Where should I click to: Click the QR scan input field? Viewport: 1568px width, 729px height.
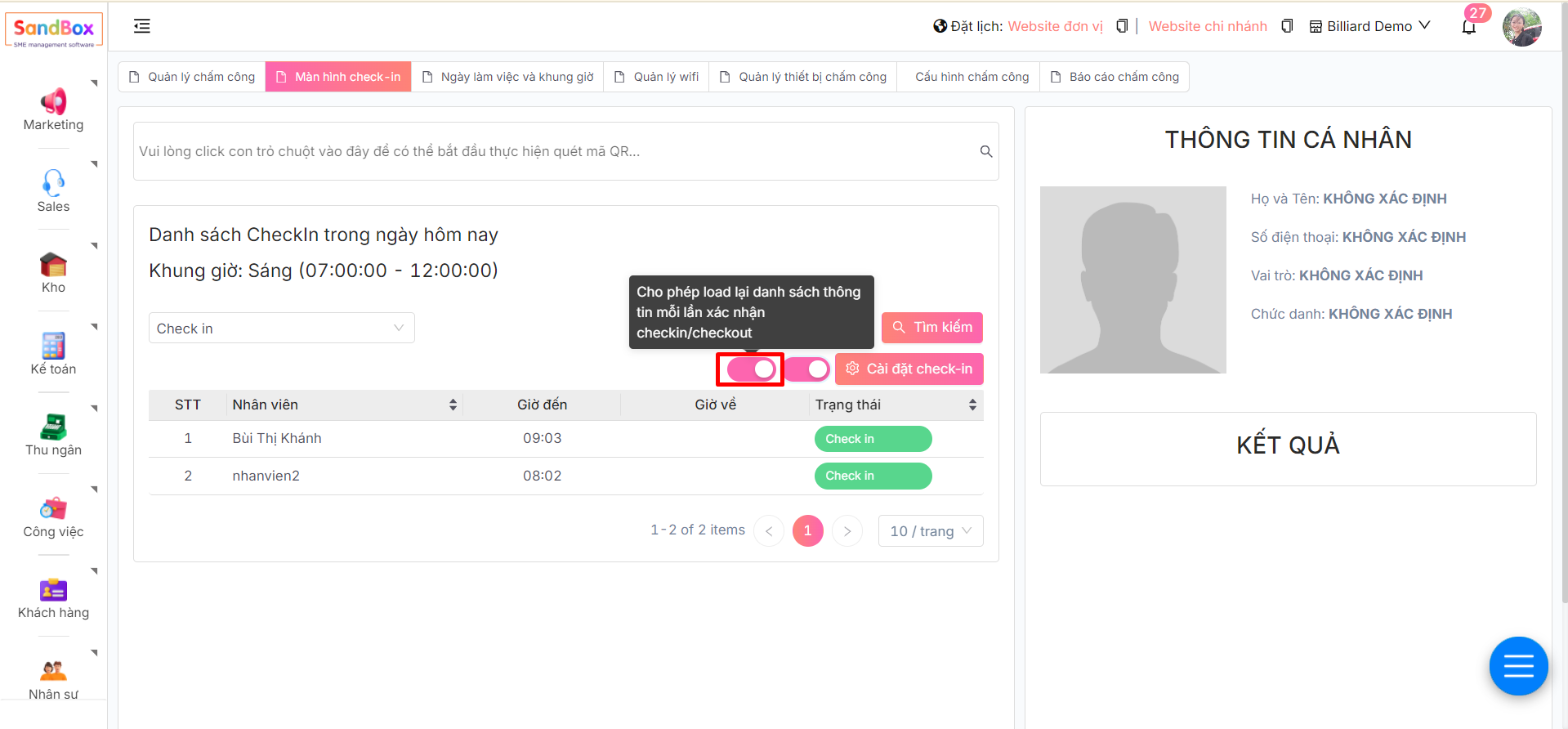click(x=556, y=151)
